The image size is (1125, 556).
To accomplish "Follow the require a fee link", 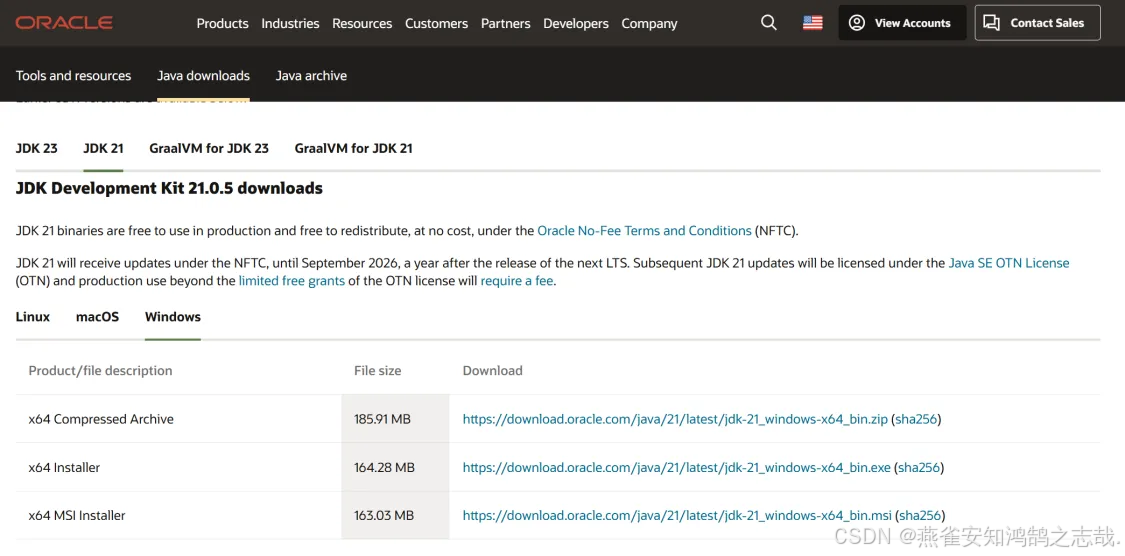I will 517,281.
